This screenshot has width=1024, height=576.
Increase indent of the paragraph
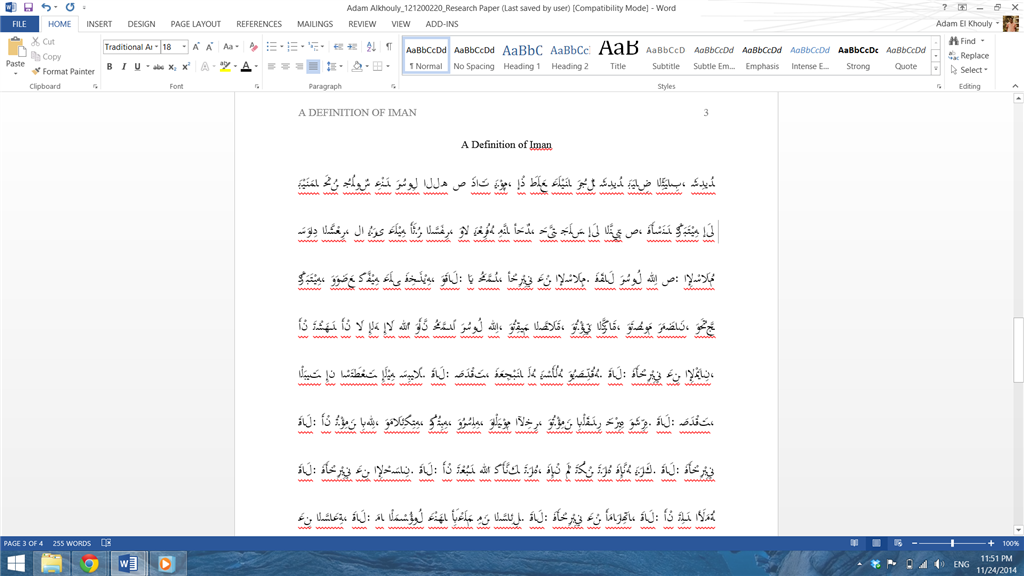coord(352,46)
